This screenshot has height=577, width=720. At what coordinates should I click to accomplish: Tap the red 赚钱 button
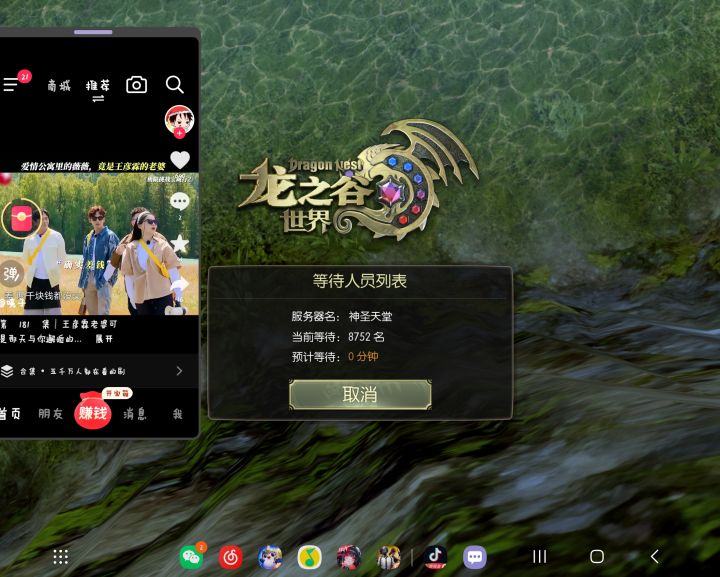coord(93,413)
